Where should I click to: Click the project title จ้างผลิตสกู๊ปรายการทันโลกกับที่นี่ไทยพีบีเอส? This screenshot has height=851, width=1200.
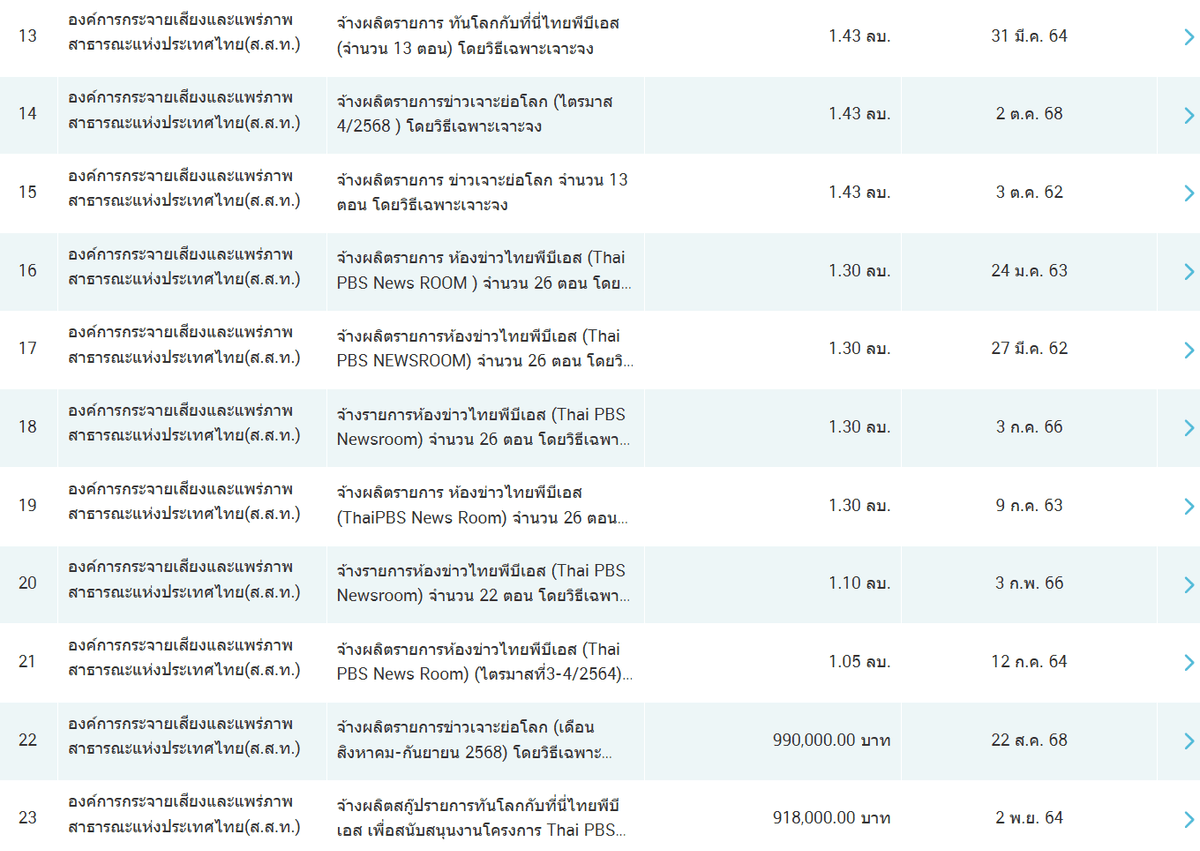click(x=481, y=818)
